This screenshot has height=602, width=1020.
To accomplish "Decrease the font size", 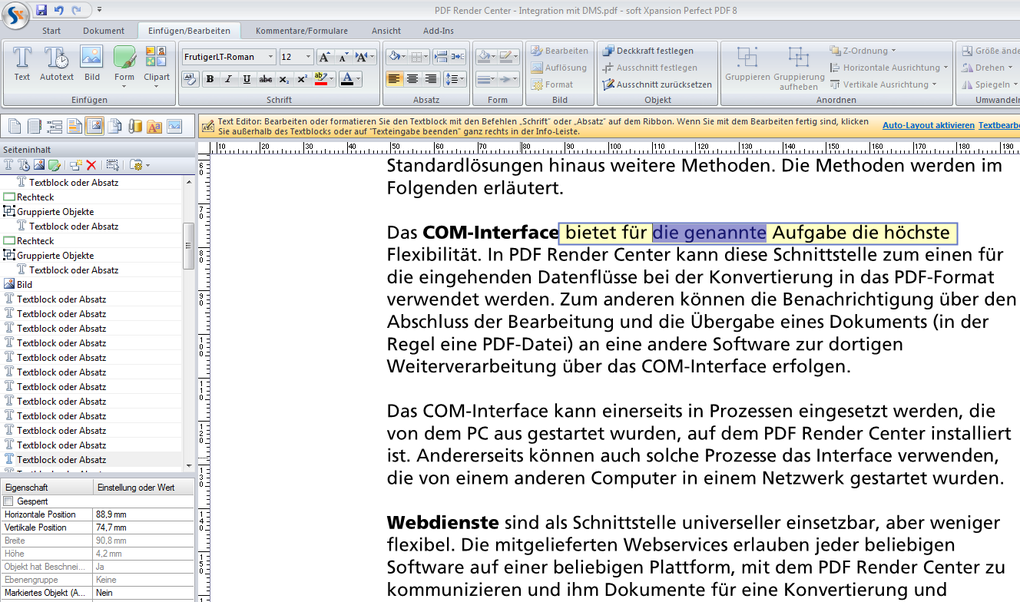I will [342, 57].
